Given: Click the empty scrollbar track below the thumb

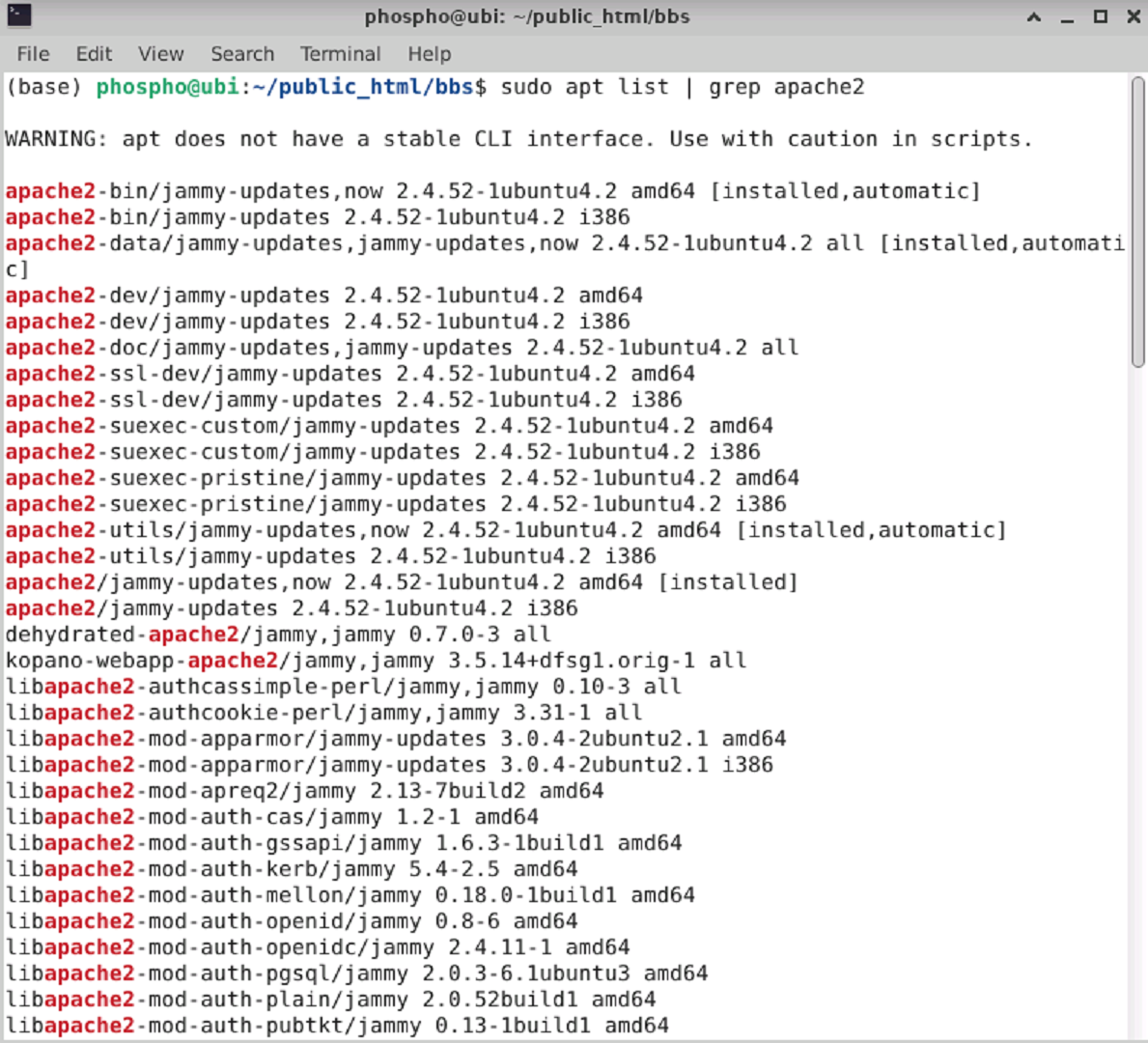Looking at the screenshot, I should (1137, 703).
